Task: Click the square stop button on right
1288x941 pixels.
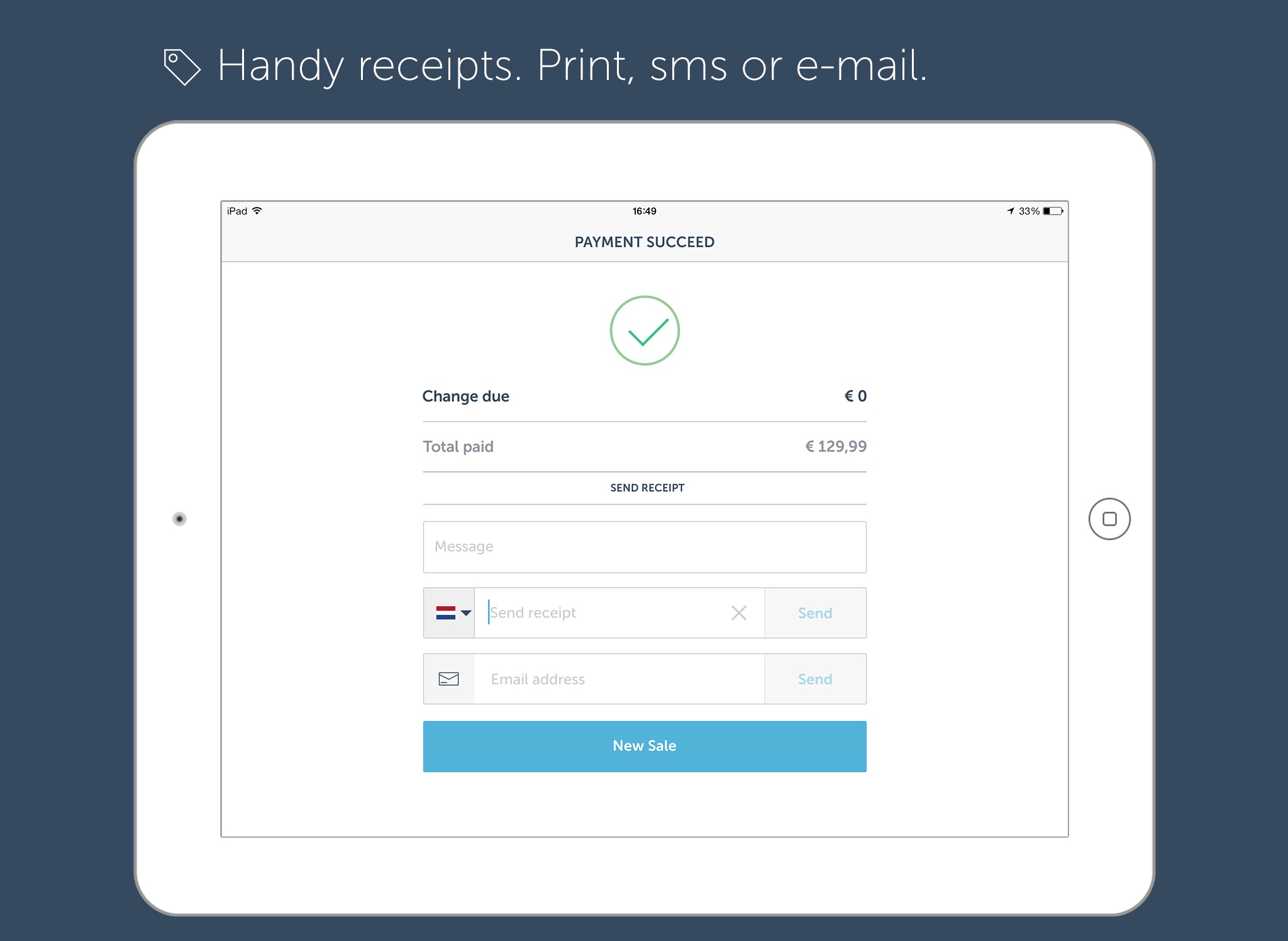Action: pos(1108,518)
